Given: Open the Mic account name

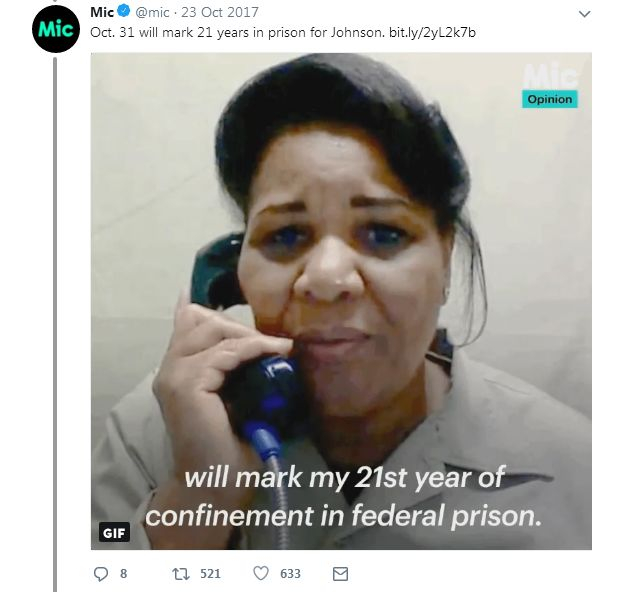Looking at the screenshot, I should point(102,12).
